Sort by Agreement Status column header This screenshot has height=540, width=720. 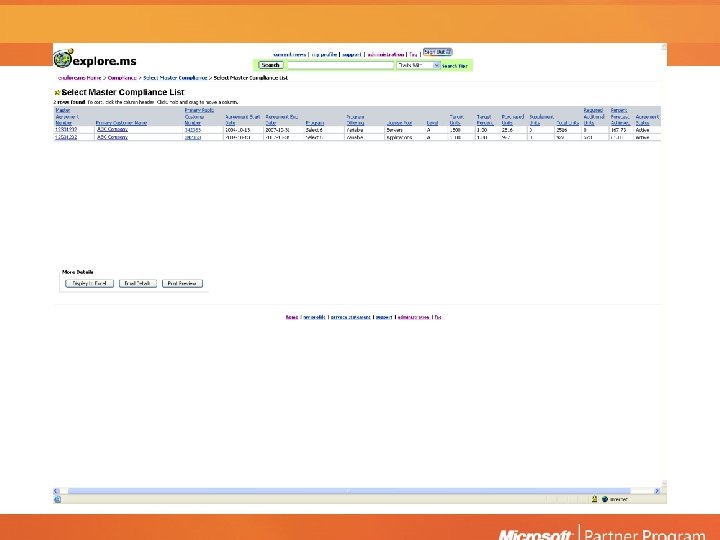point(647,120)
